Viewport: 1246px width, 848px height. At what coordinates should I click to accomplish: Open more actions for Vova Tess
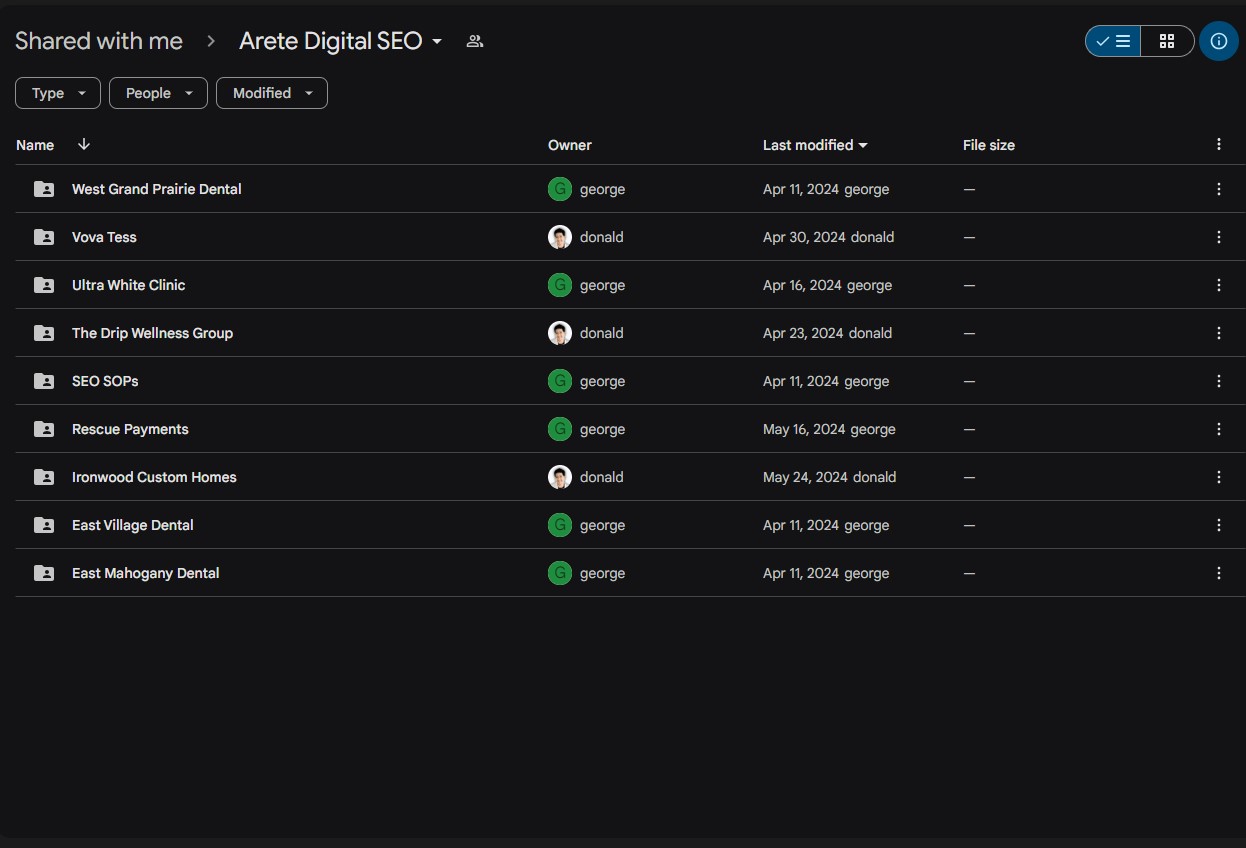coord(1218,237)
